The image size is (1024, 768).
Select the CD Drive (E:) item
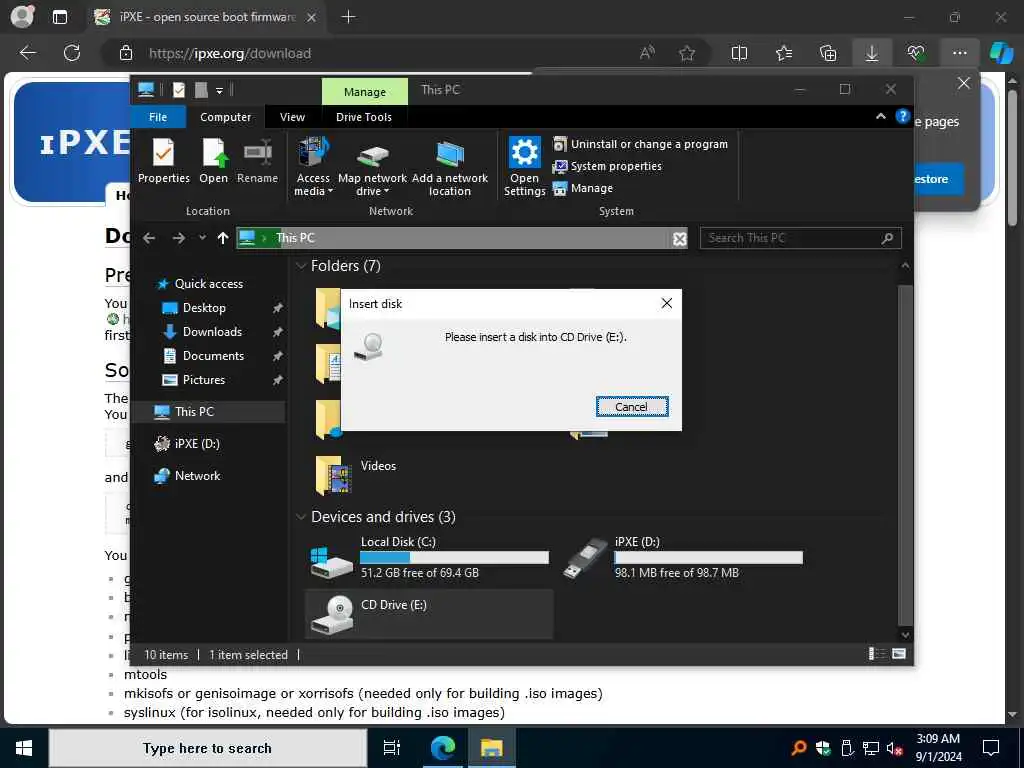[429, 614]
